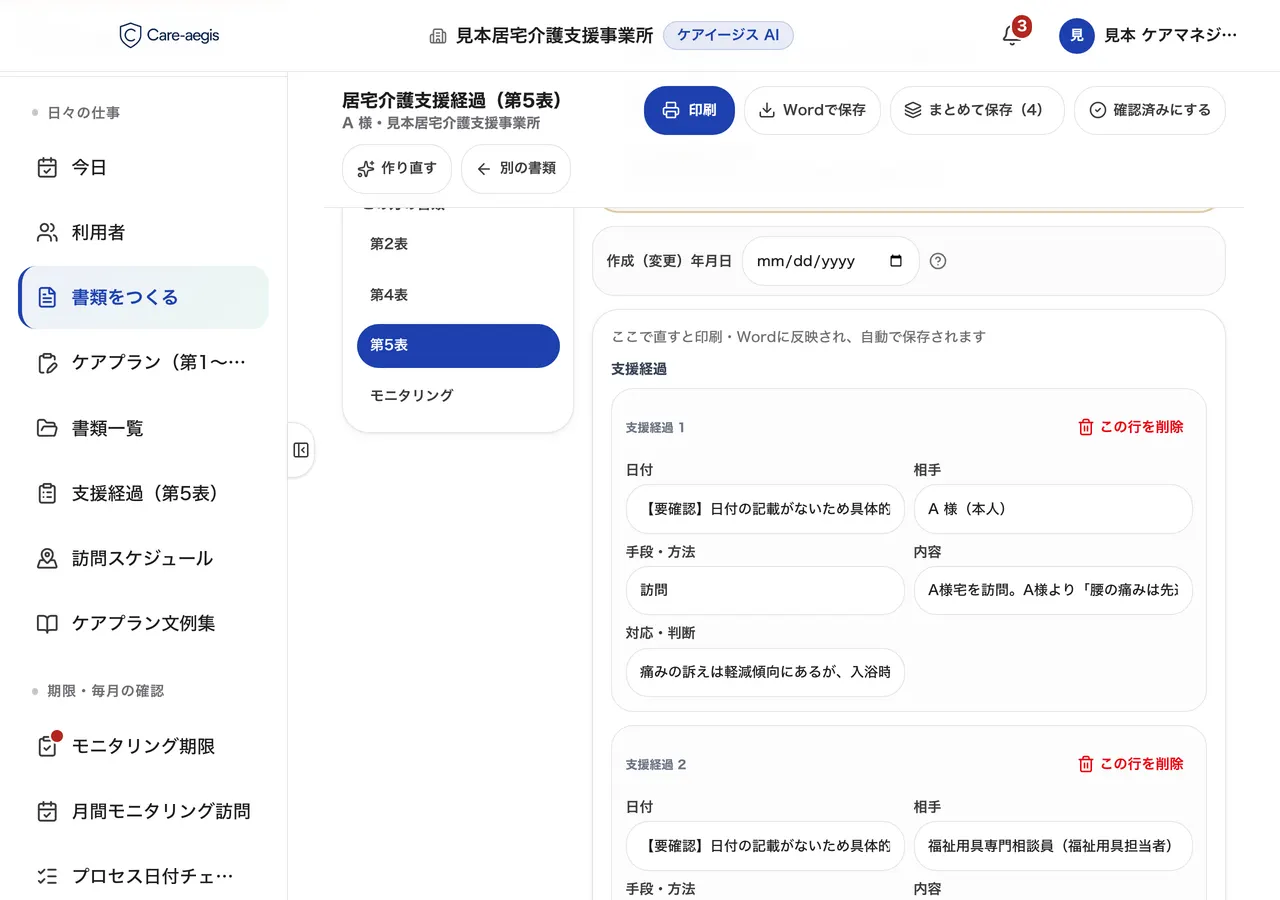Click the 訪問スケジュール map pin icon

[x=47, y=558]
